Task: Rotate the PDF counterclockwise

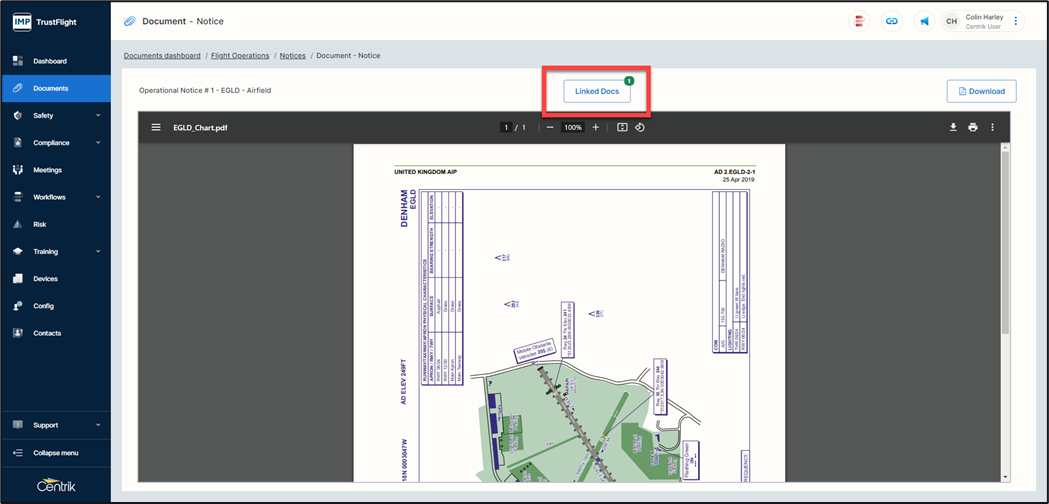Action: [x=640, y=128]
